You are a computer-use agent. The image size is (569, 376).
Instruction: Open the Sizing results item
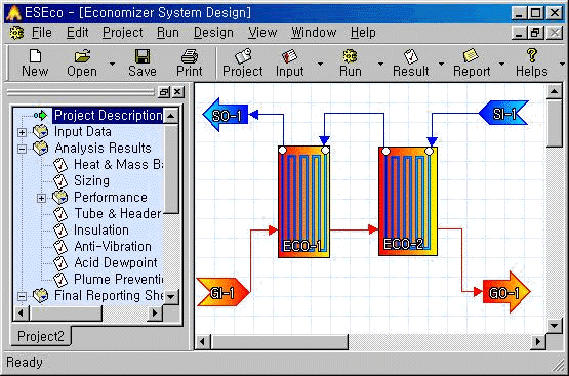(x=92, y=180)
